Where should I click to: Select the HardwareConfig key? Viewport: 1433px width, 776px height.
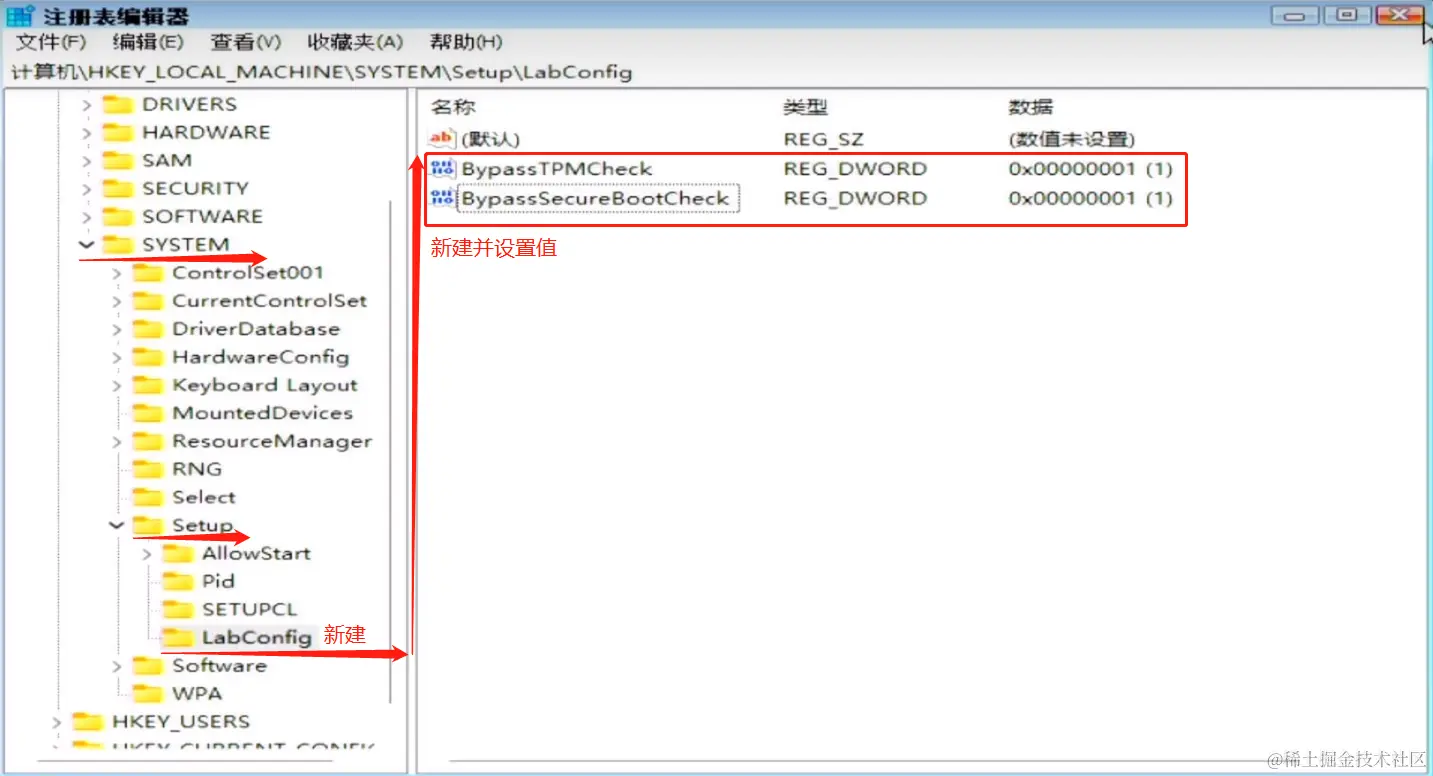[x=261, y=357]
